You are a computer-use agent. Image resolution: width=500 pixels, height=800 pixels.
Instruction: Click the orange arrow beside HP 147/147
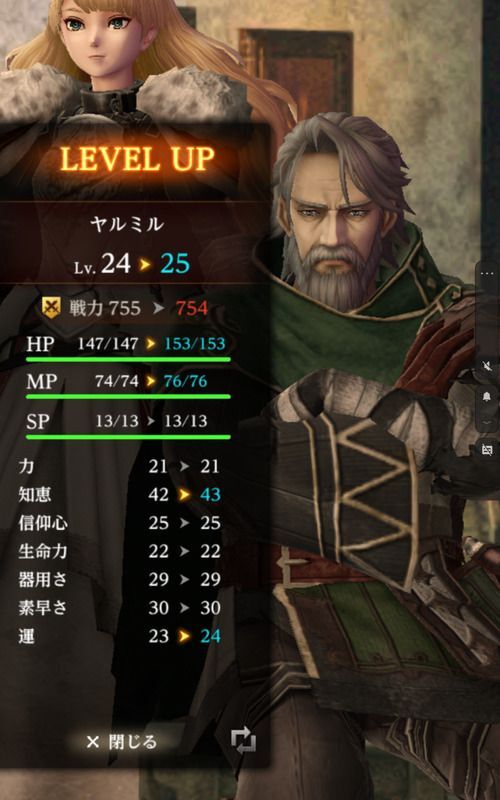150,344
